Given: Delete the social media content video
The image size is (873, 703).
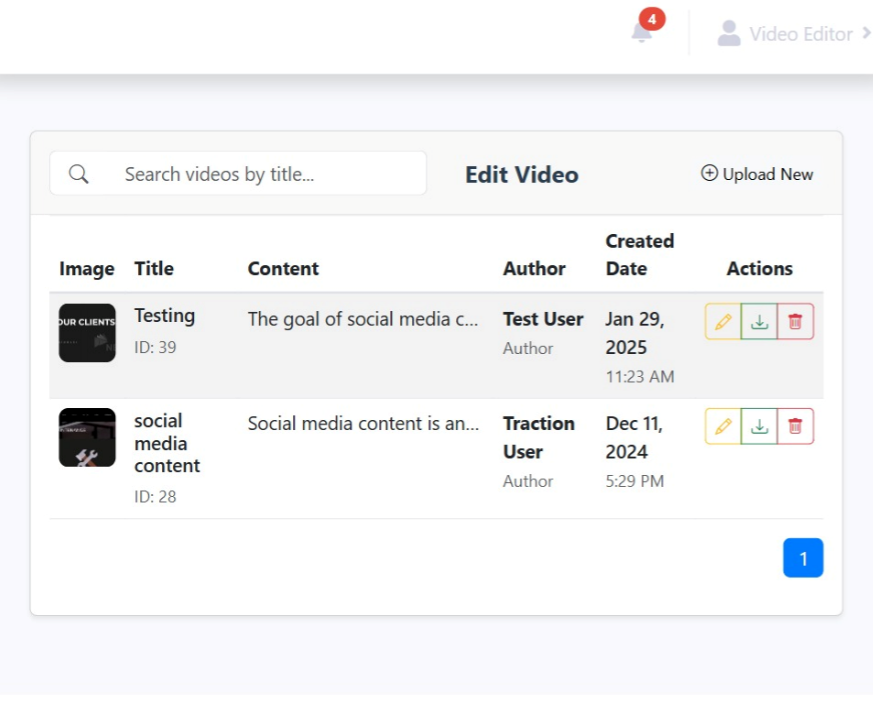Looking at the screenshot, I should 795,426.
